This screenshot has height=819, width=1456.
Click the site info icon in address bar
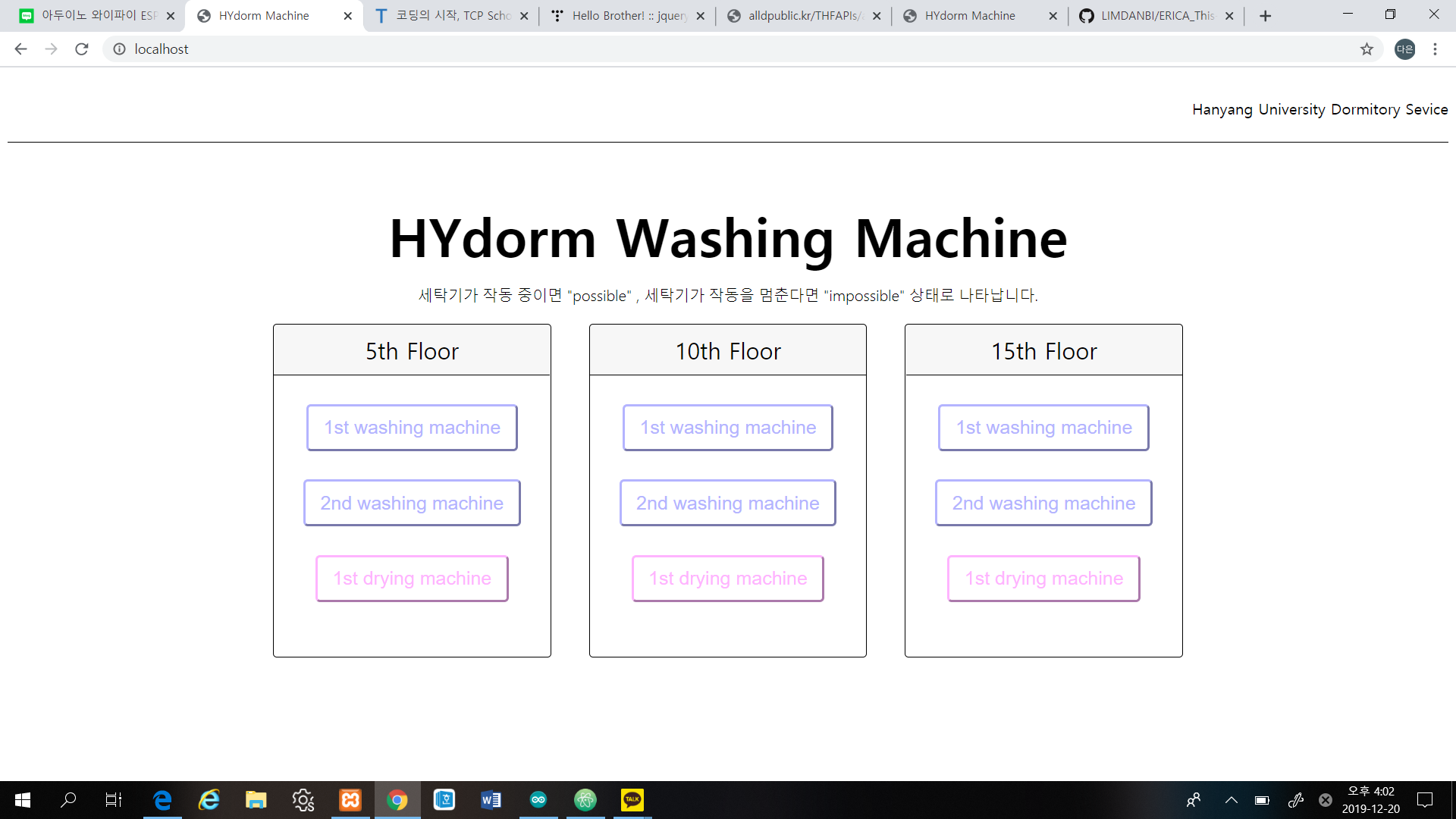click(120, 49)
